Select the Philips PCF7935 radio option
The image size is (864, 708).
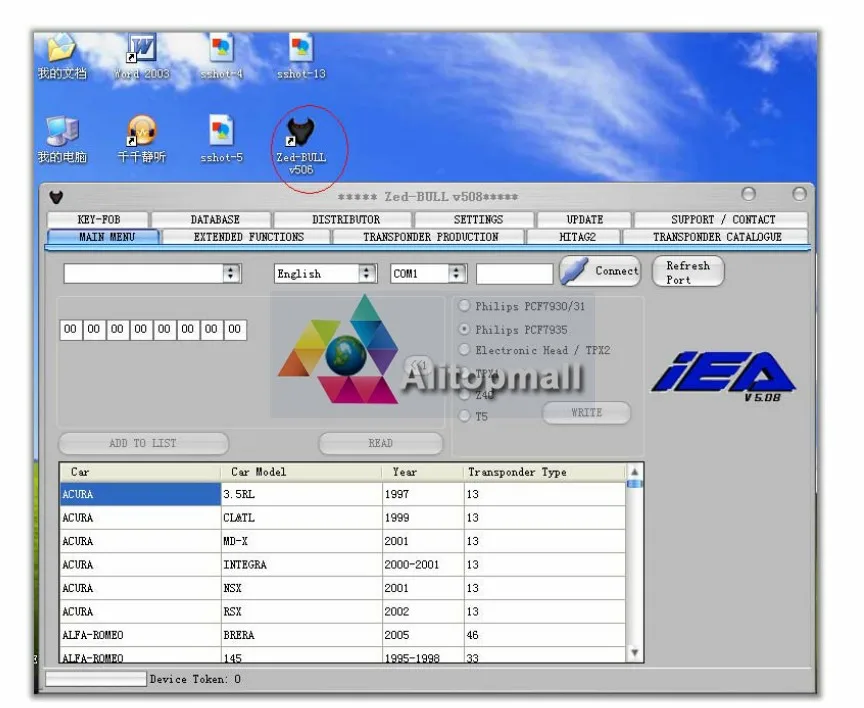(465, 329)
